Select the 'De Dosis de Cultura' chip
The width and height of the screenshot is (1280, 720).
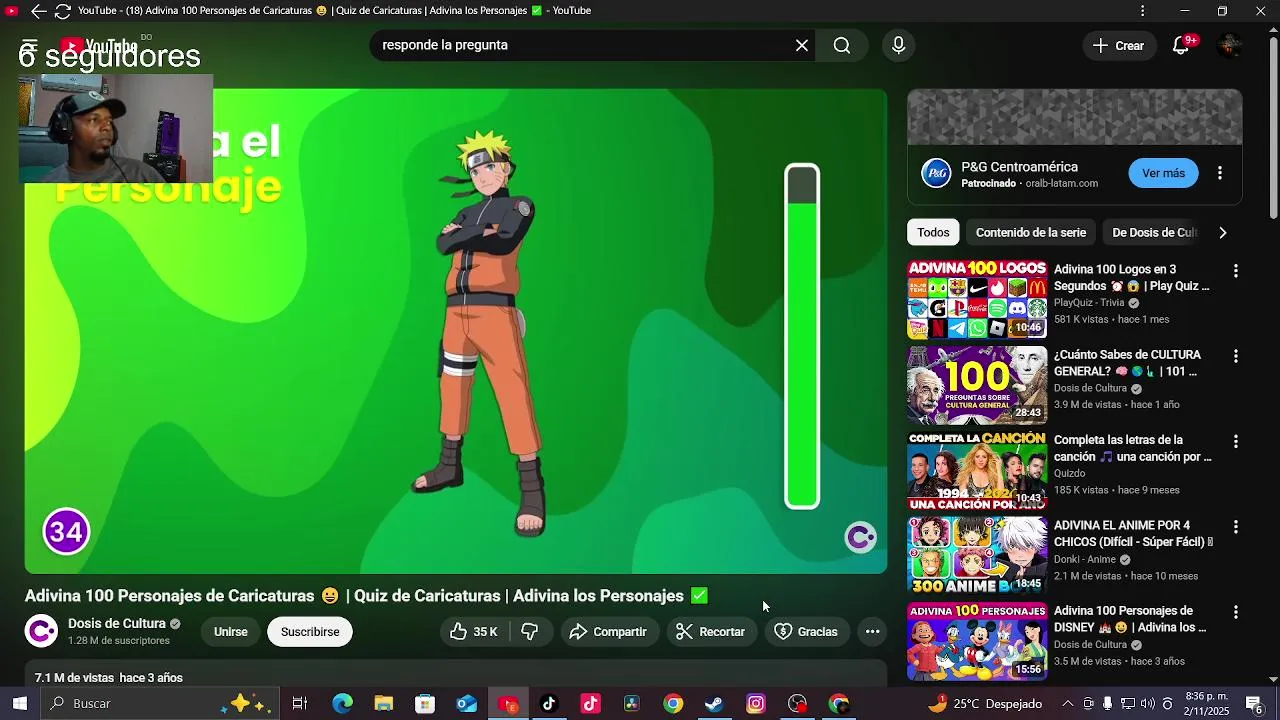1153,232
